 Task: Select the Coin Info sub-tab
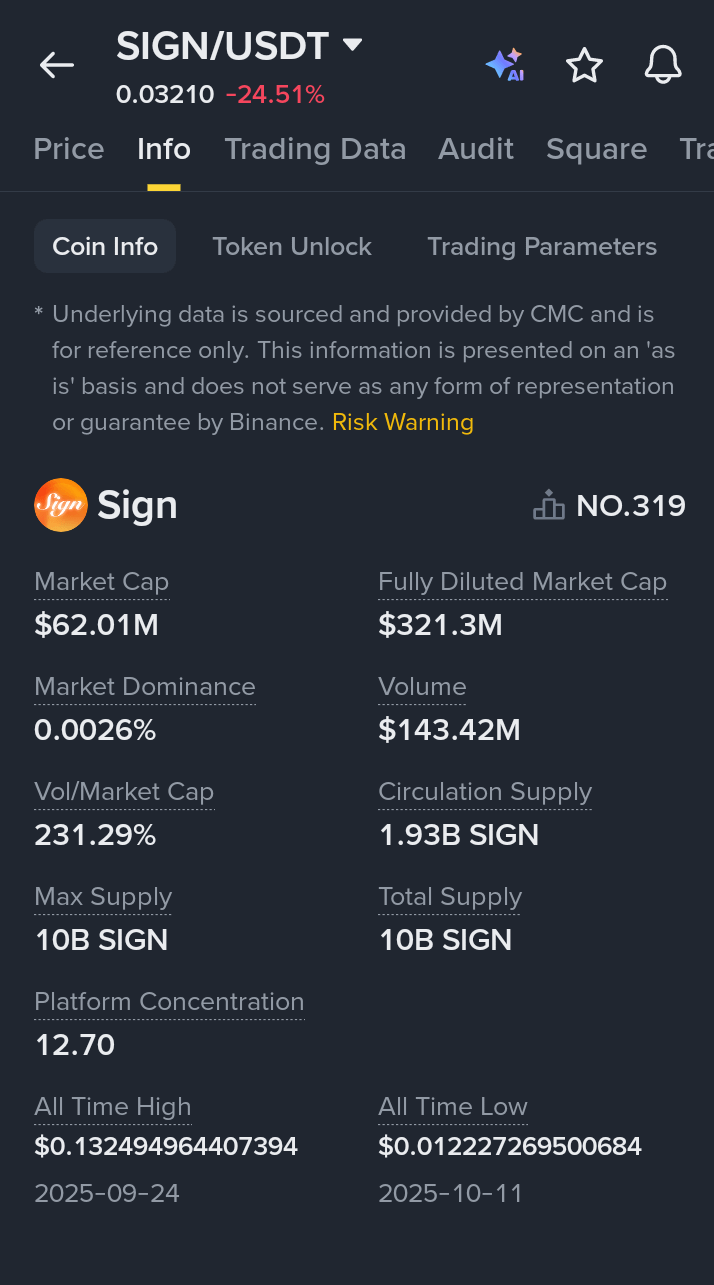(105, 247)
